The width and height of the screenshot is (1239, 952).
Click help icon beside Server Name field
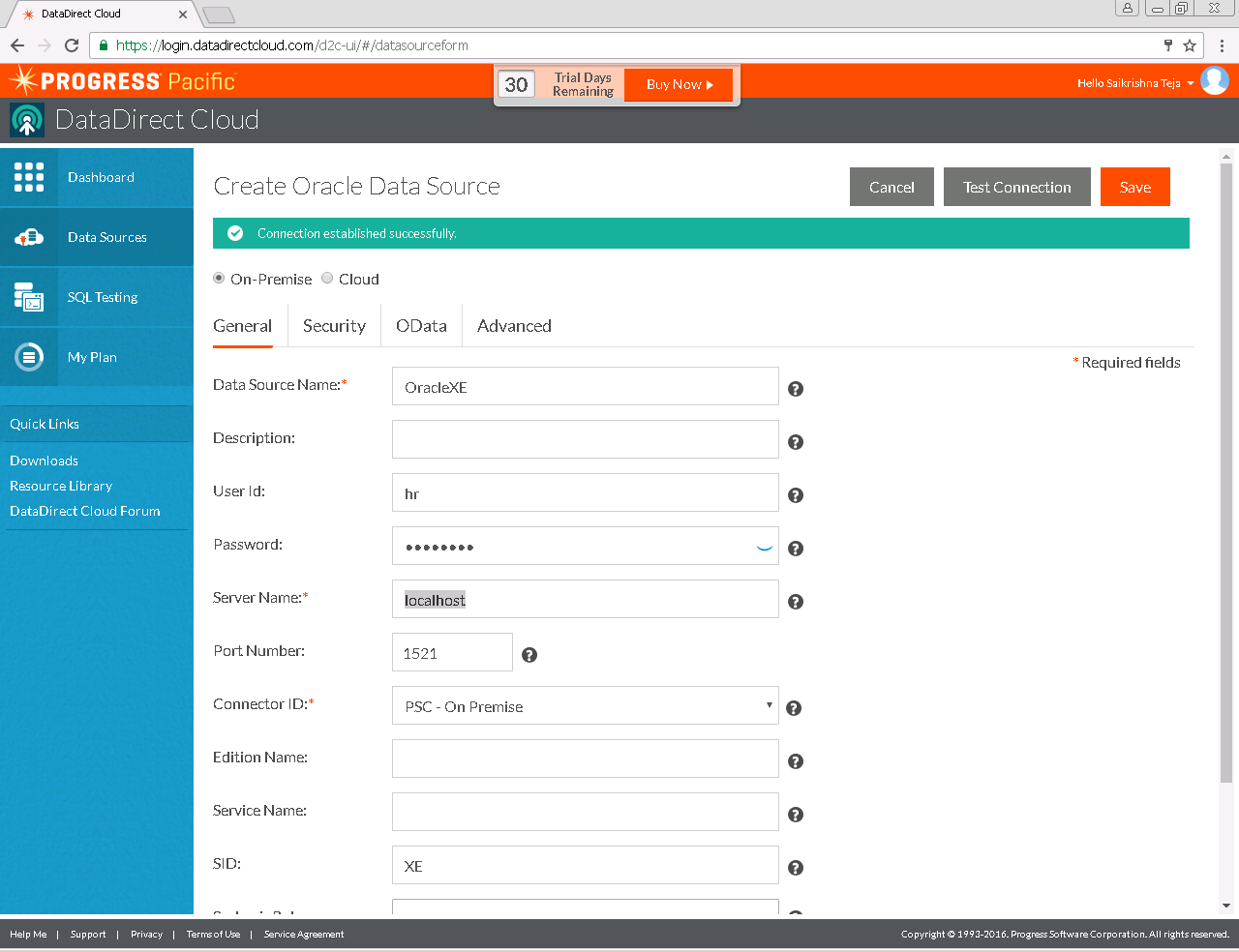(x=796, y=602)
